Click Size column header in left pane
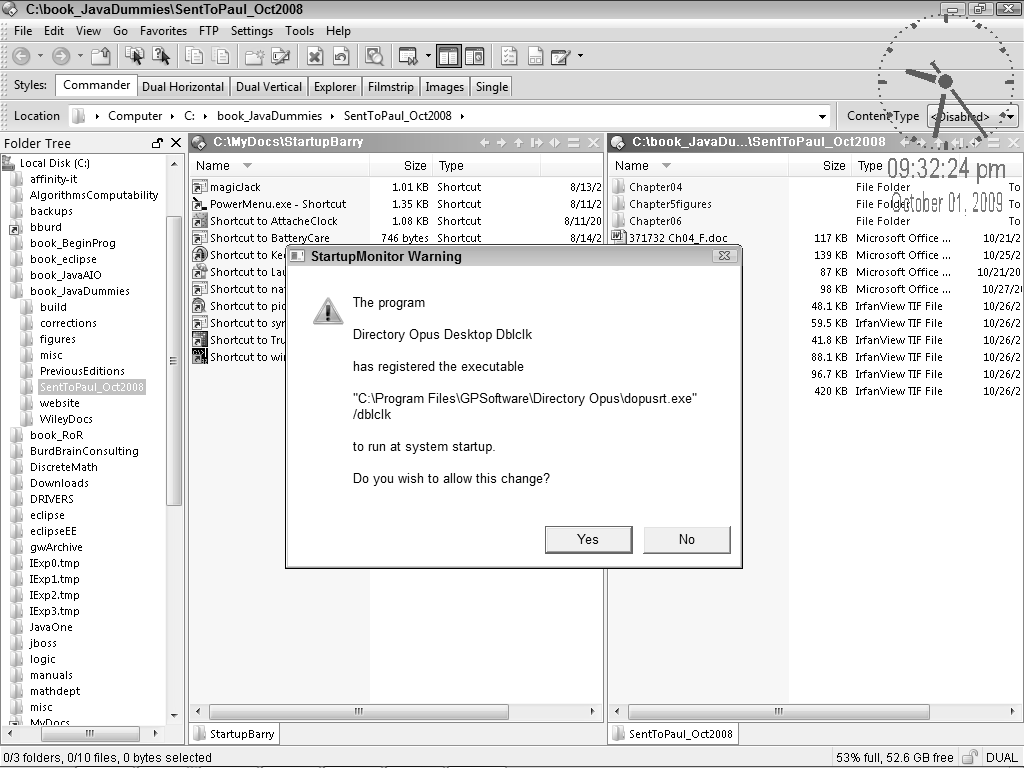This screenshot has height=768, width=1024. 400,166
